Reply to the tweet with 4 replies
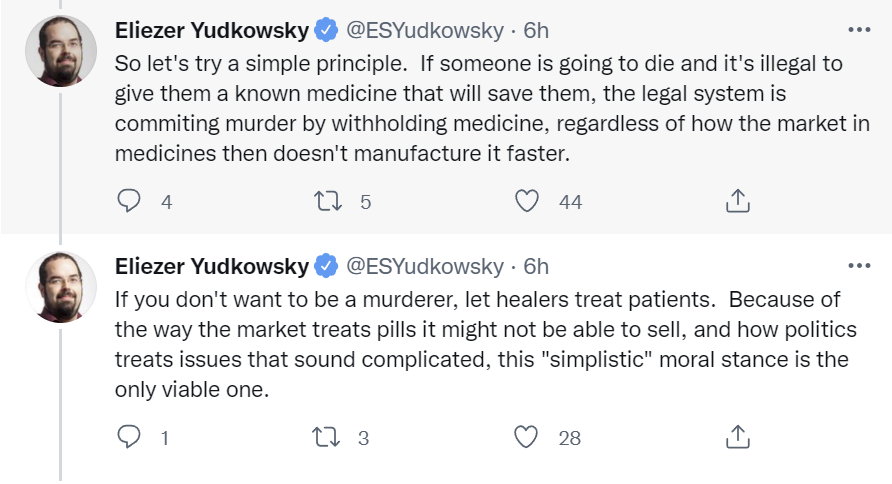The width and height of the screenshot is (892, 484). tap(129, 201)
